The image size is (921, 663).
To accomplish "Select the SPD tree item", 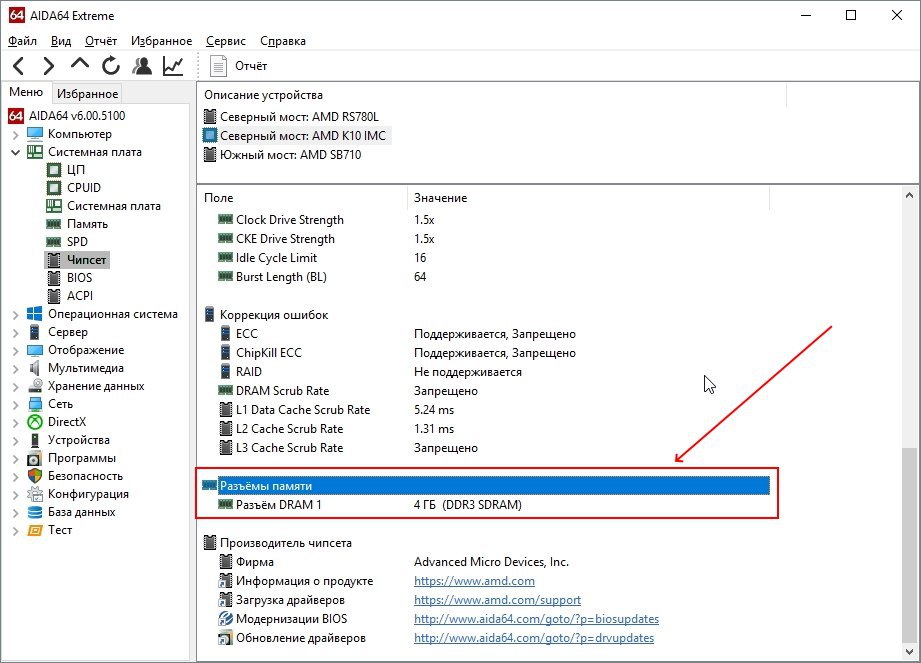I will pos(77,242).
